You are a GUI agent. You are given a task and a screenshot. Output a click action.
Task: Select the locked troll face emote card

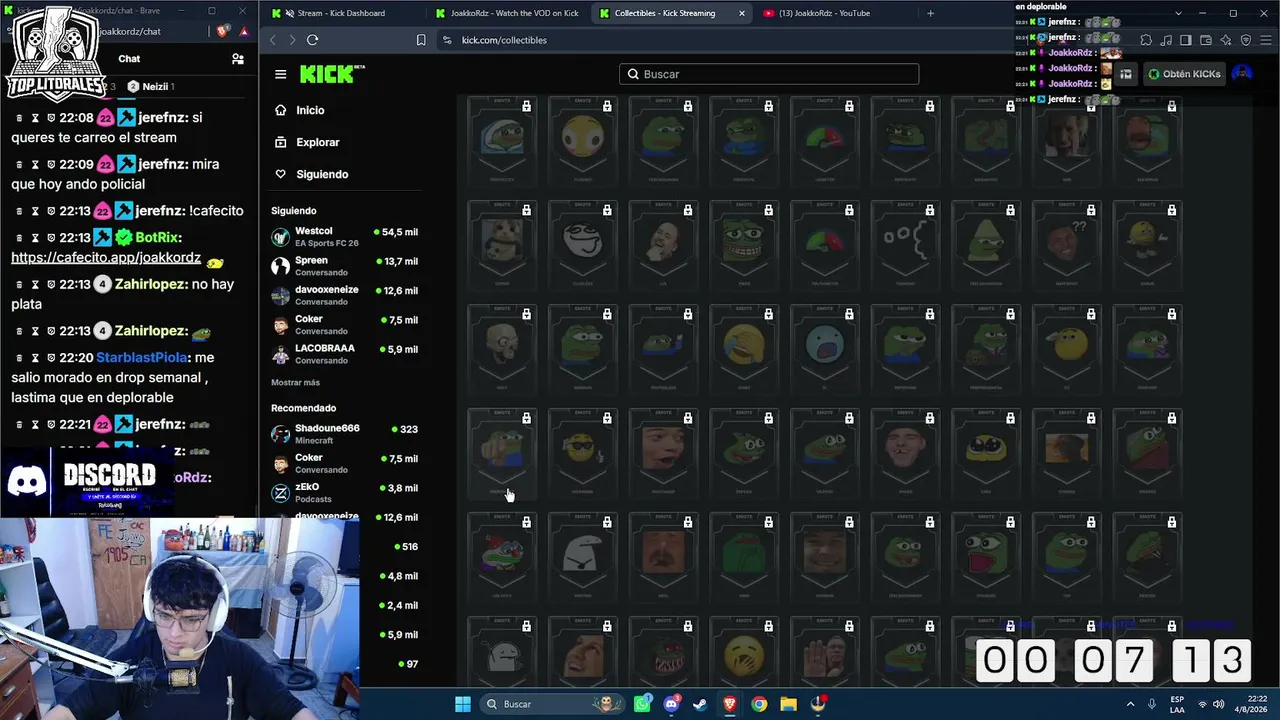[583, 245]
